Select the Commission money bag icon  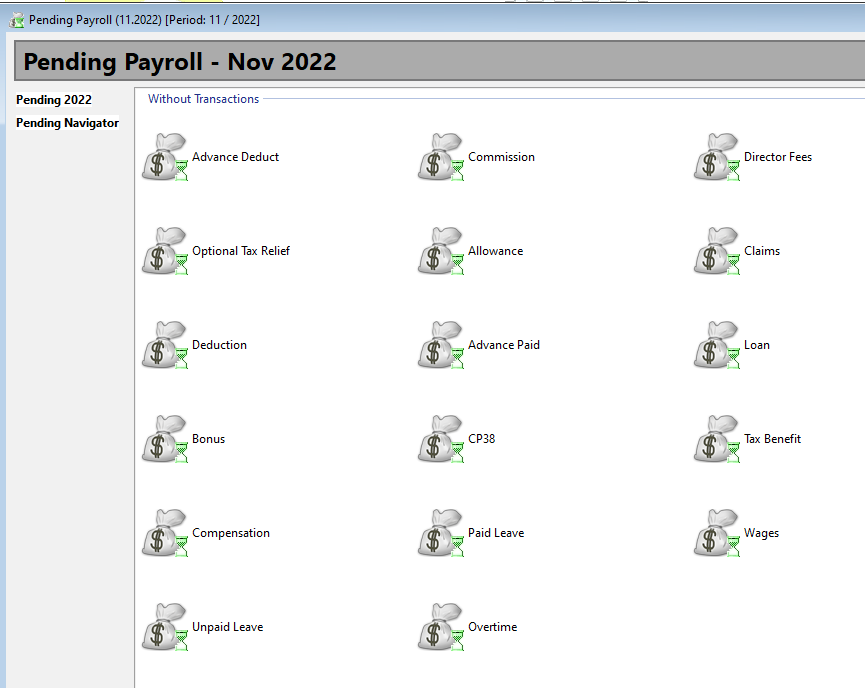pyautogui.click(x=440, y=157)
